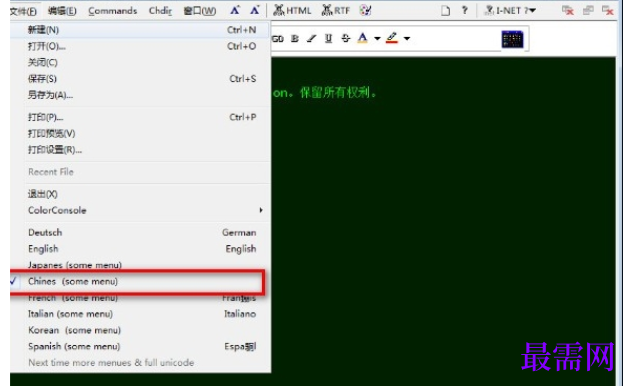Select Japanes (some menu) language
The image size is (633, 388).
pos(140,264)
